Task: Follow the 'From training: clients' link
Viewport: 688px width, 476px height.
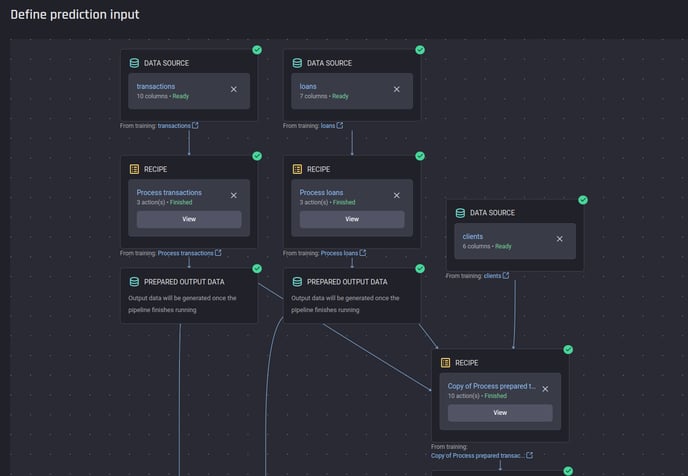Action: 492,276
